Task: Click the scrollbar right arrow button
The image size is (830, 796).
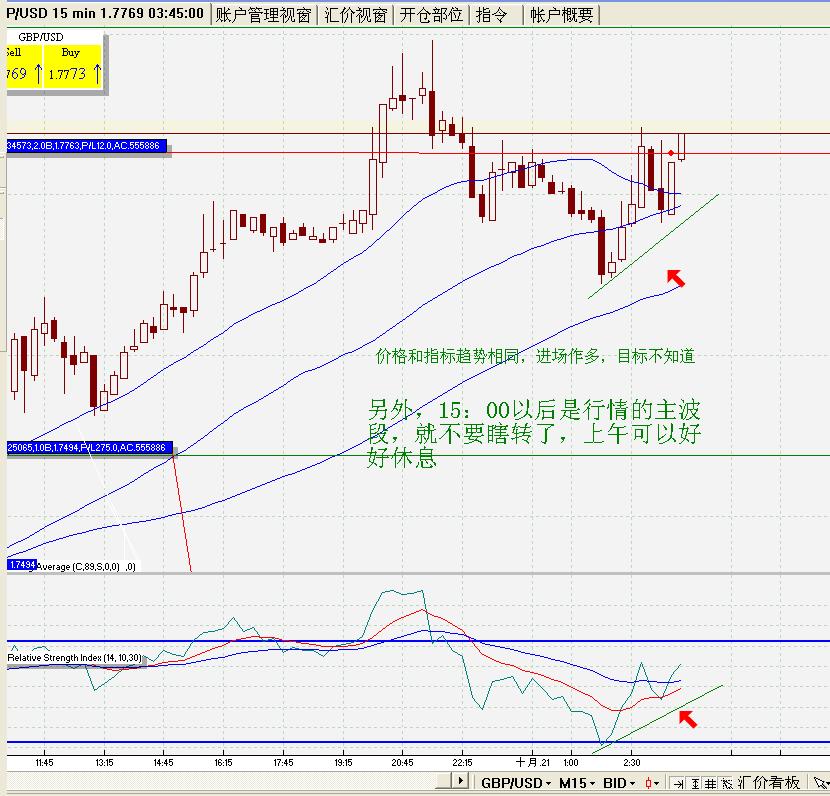Action: click(460, 780)
